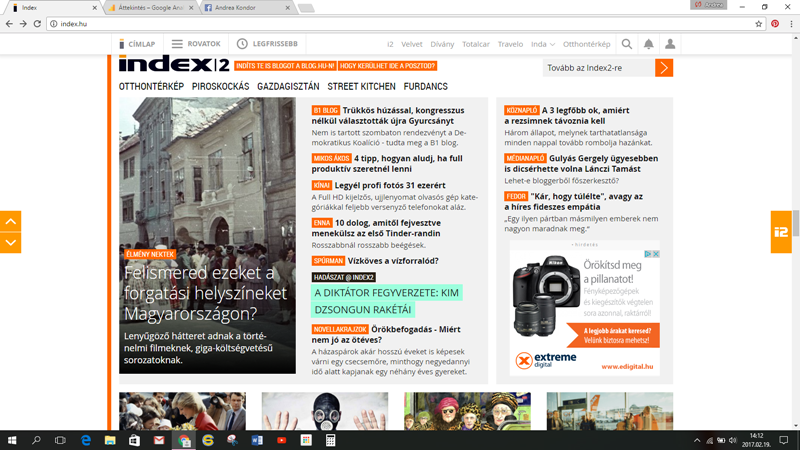Expand the Inda dropdown in top navigation
The width and height of the screenshot is (800, 450).
[x=543, y=44]
